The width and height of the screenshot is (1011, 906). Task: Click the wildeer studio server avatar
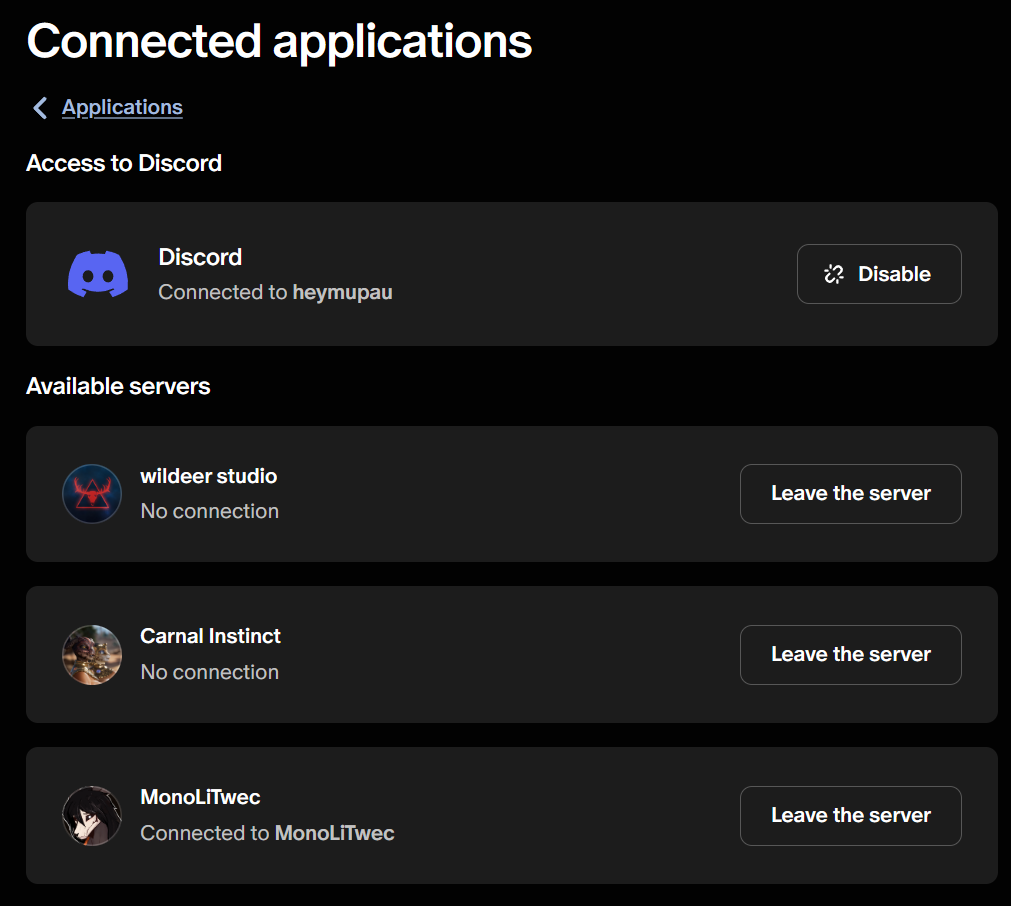92,494
